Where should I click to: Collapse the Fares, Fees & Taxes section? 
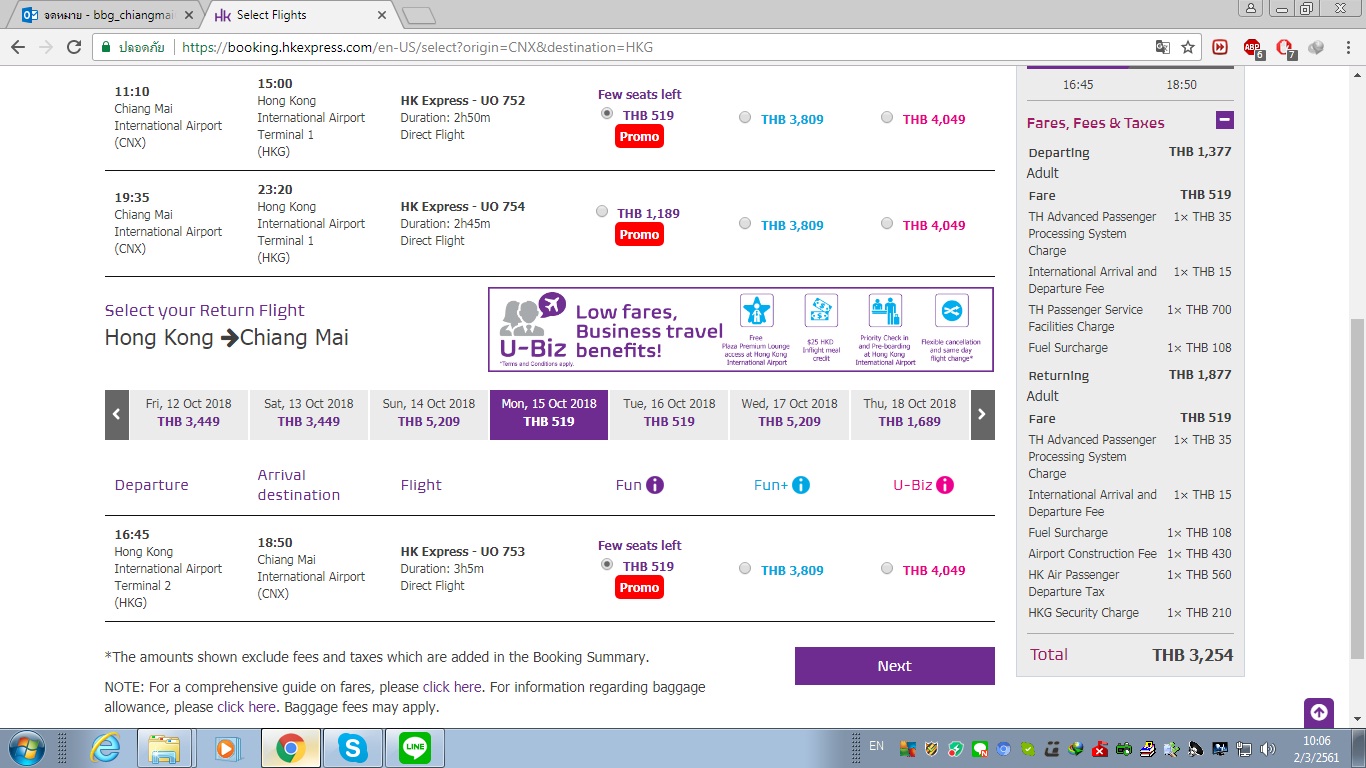1225,121
